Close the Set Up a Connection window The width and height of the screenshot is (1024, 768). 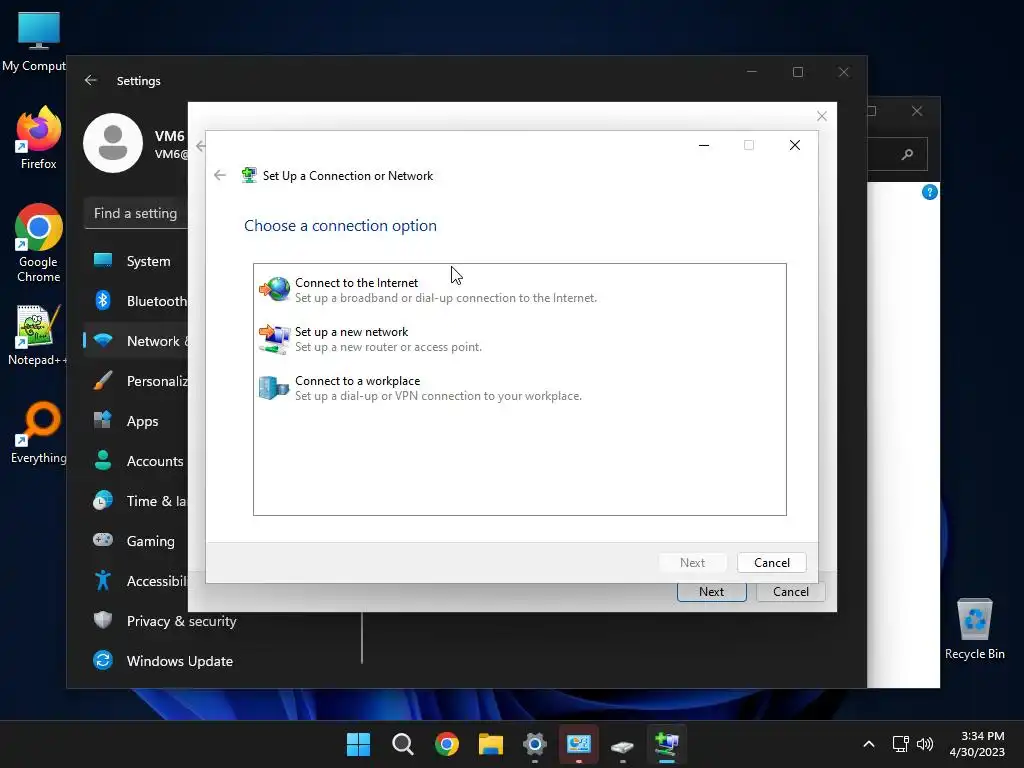[x=795, y=145]
